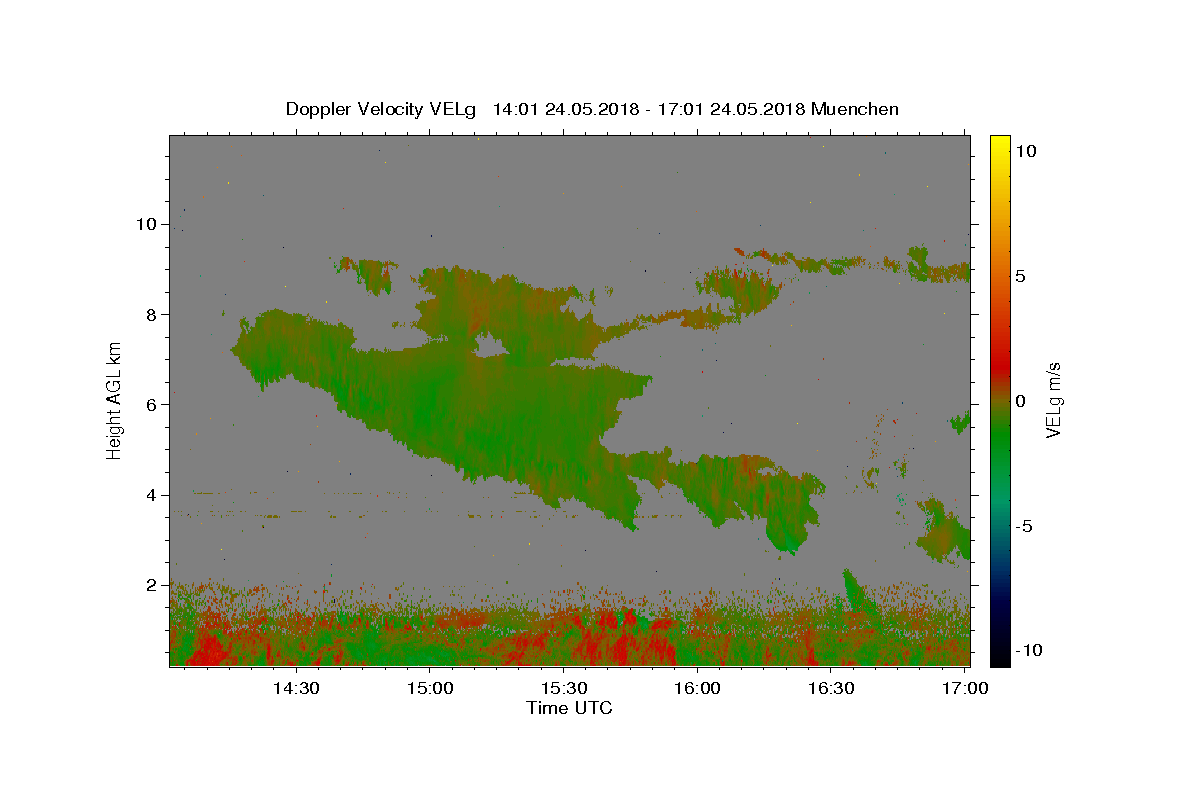Click the height tick label 2
The width and height of the screenshot is (1200, 800).
pyautogui.click(x=151, y=585)
